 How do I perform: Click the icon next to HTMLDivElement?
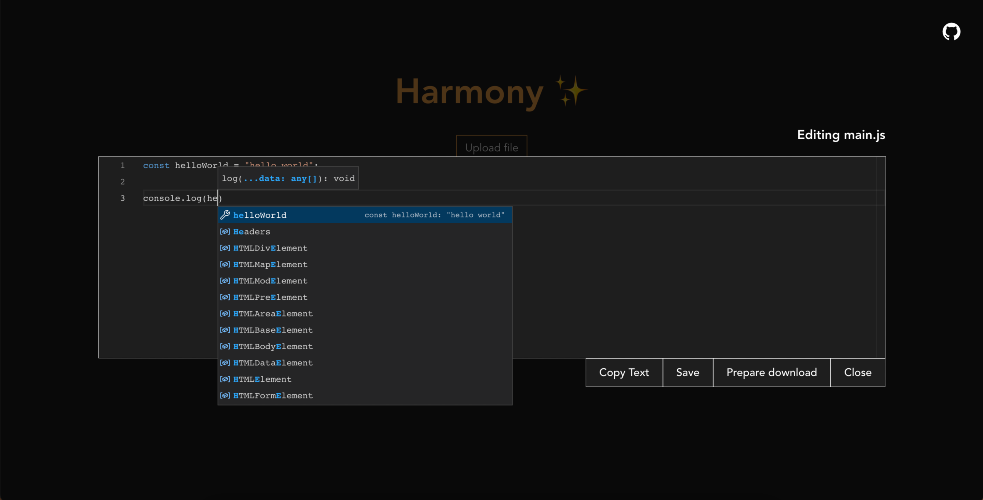pyautogui.click(x=225, y=248)
